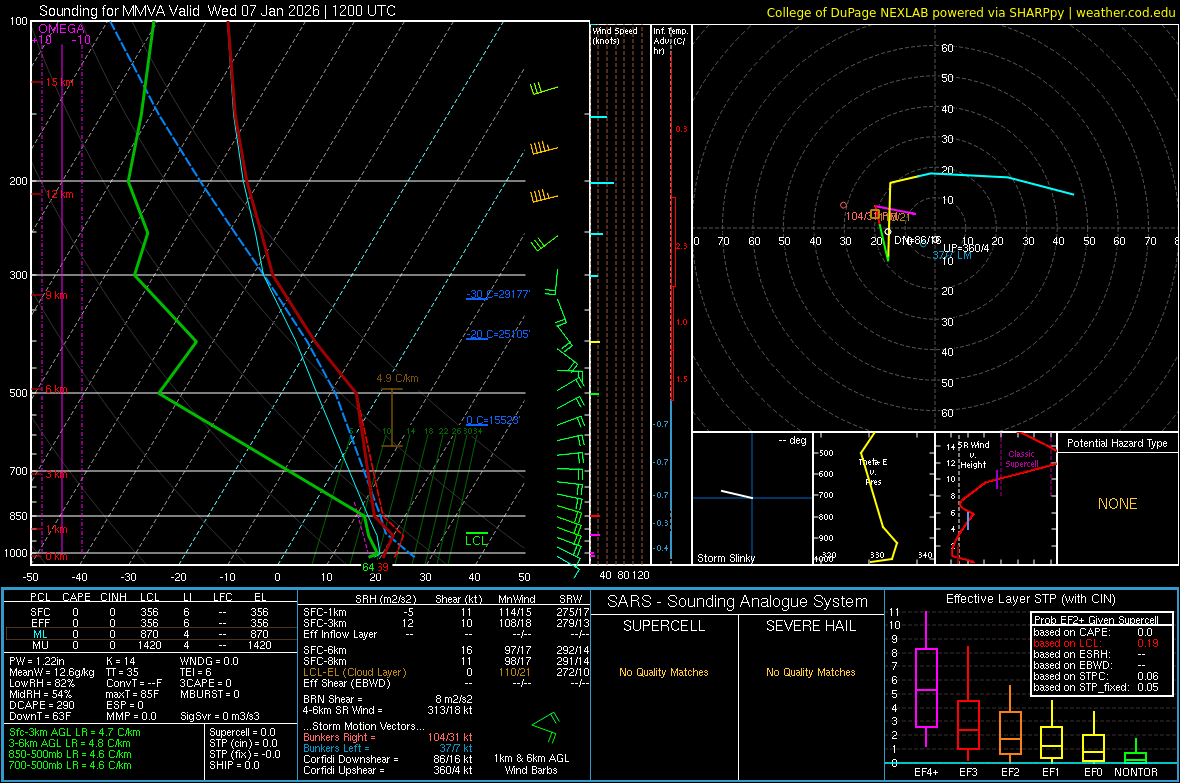The image size is (1180, 783).
Task: Select the OMEGA label on the skew-T
Action: [x=61, y=29]
